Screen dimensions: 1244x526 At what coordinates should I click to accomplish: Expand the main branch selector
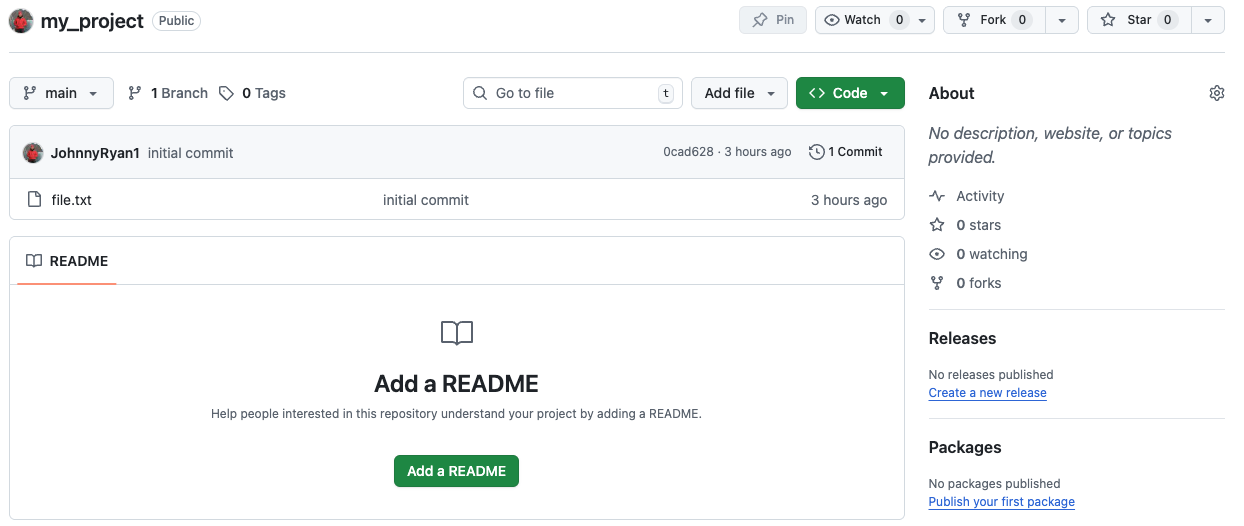tap(61, 93)
